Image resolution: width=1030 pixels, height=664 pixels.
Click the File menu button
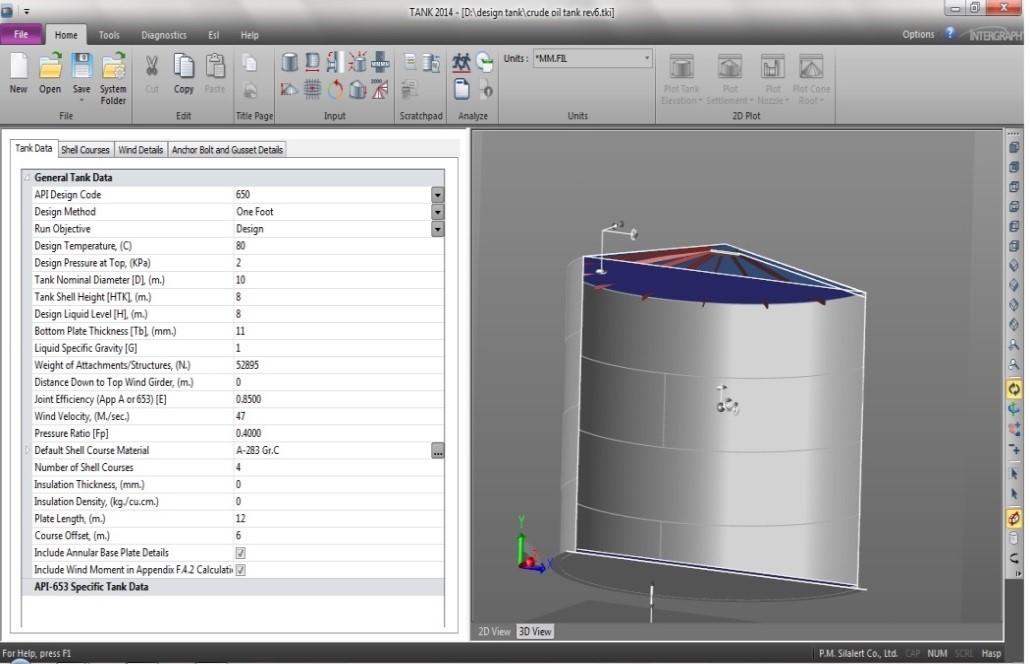coord(21,35)
